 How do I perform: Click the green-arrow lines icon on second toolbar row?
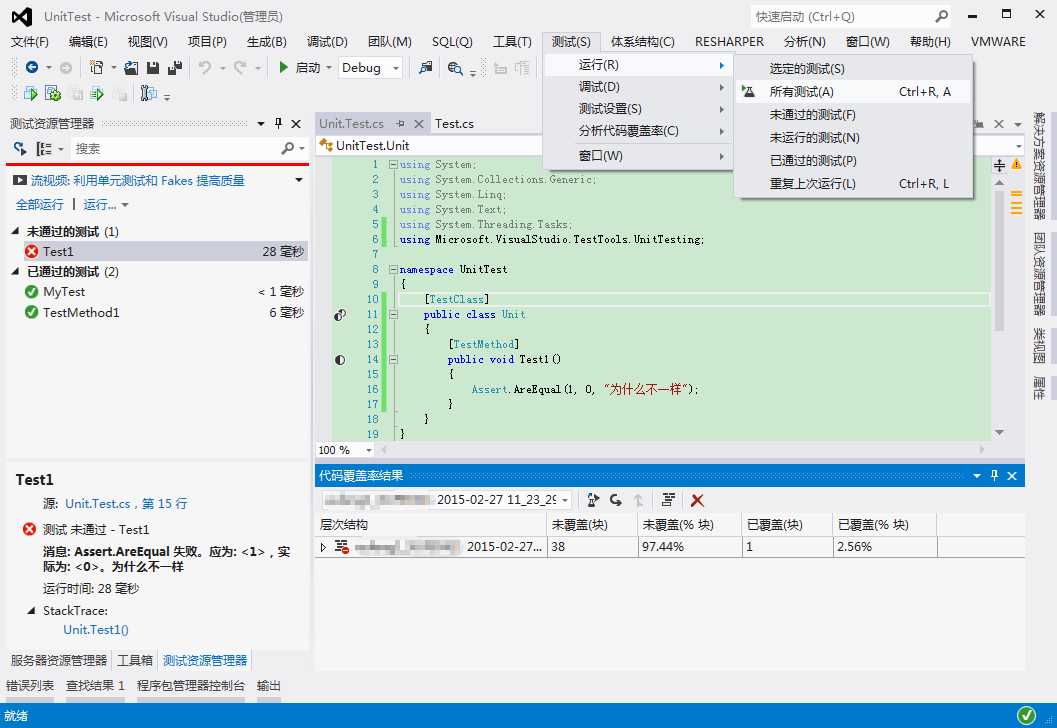click(97, 94)
